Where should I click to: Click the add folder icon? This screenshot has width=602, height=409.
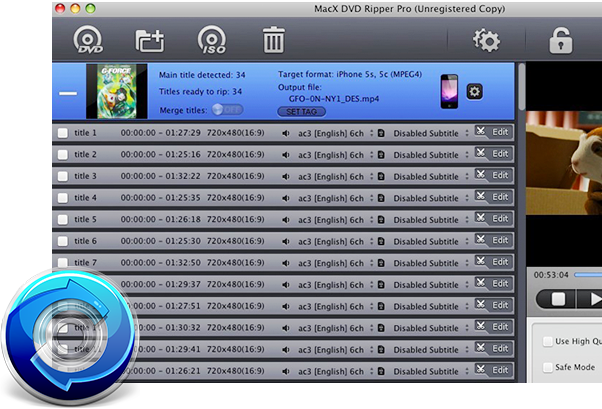[150, 41]
